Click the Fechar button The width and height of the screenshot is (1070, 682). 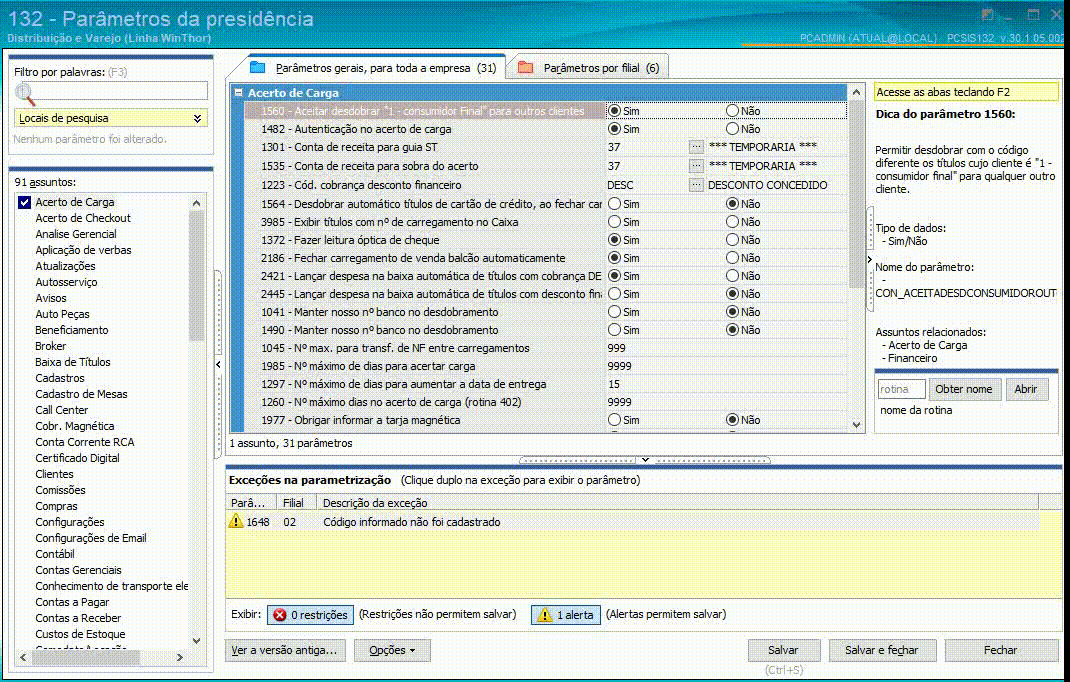[x=1000, y=651]
